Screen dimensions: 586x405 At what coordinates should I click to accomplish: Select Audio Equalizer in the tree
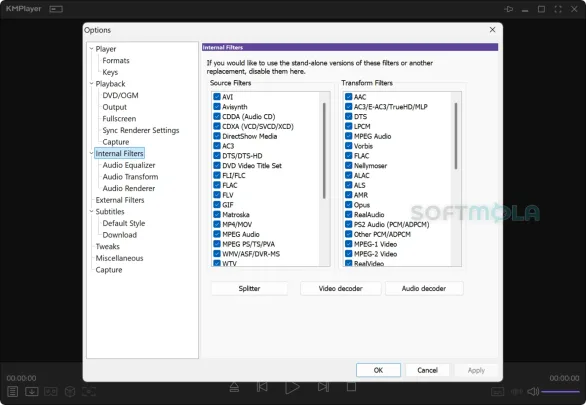click(129, 165)
